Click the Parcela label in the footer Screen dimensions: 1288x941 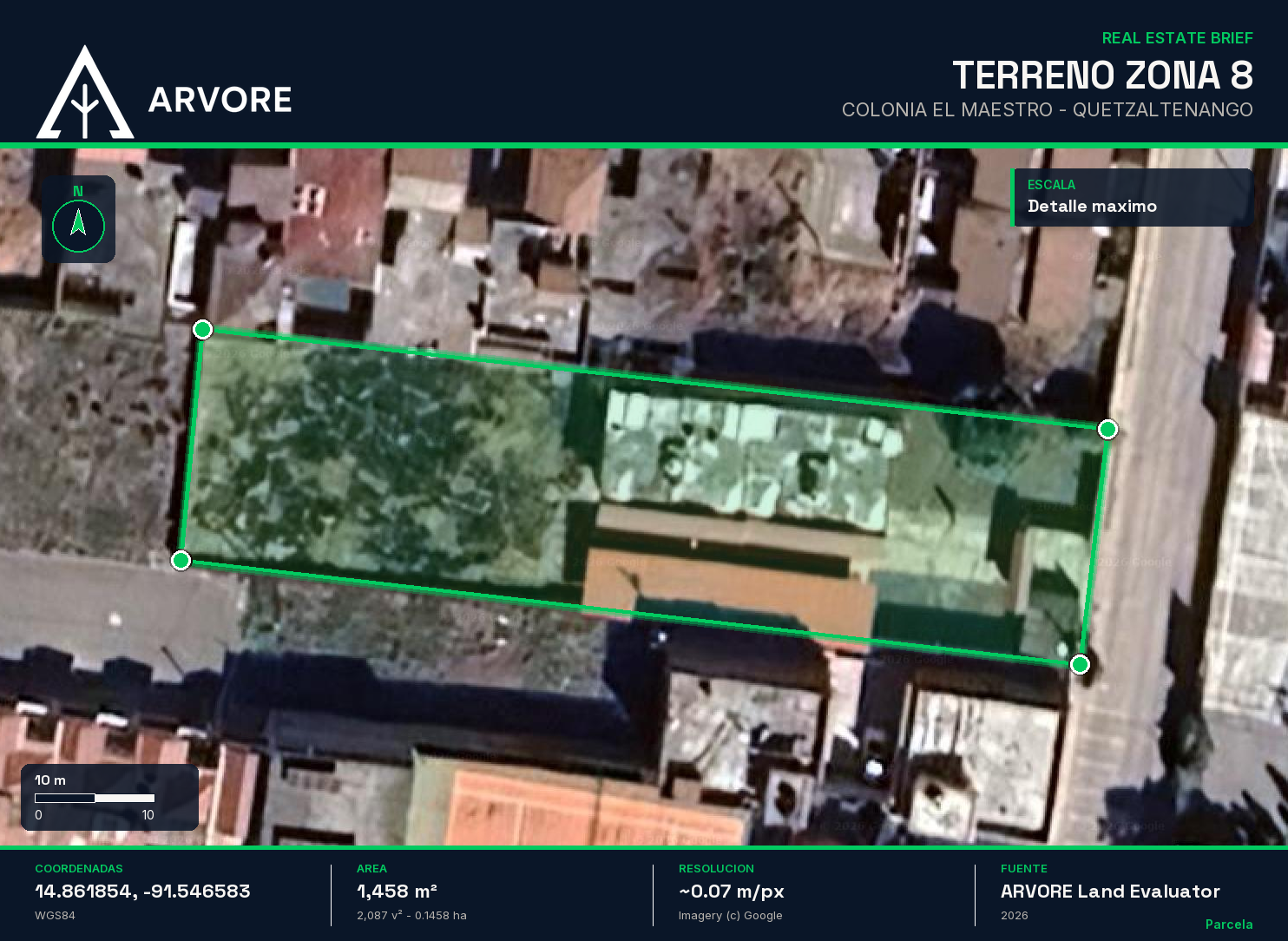point(1228,925)
